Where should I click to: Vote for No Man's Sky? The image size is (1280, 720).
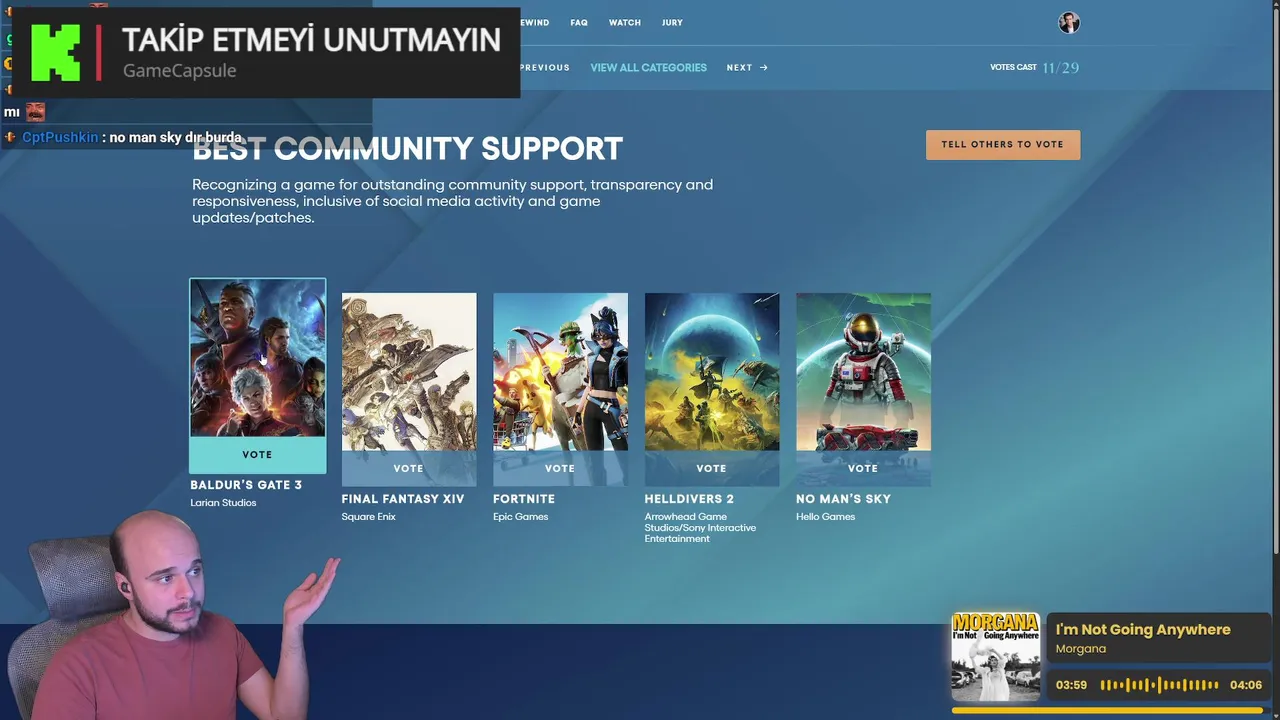point(863,468)
